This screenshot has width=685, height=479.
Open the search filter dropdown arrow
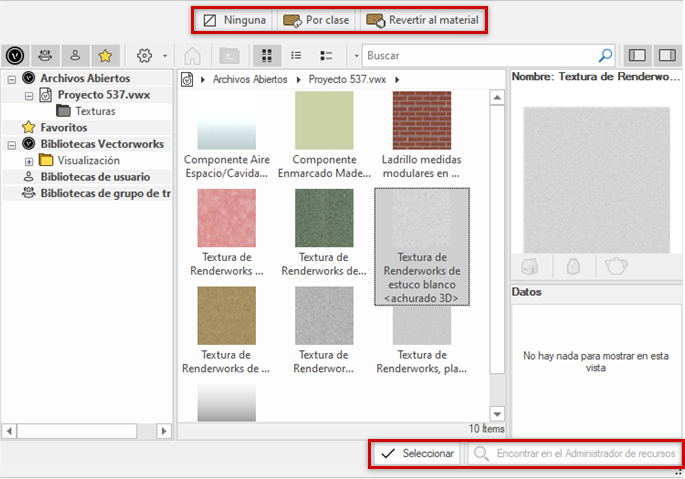(x=356, y=55)
